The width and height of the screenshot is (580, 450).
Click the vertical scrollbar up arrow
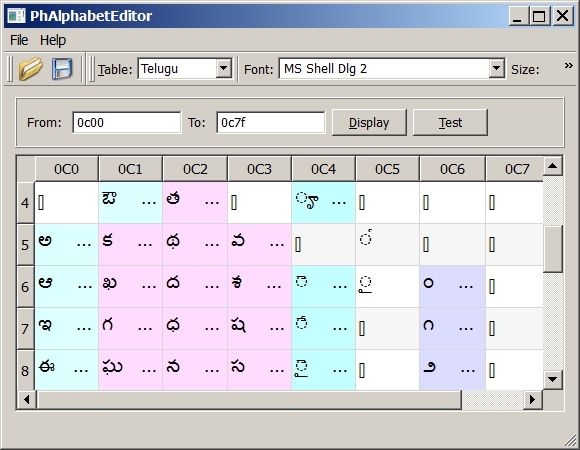tap(553, 166)
